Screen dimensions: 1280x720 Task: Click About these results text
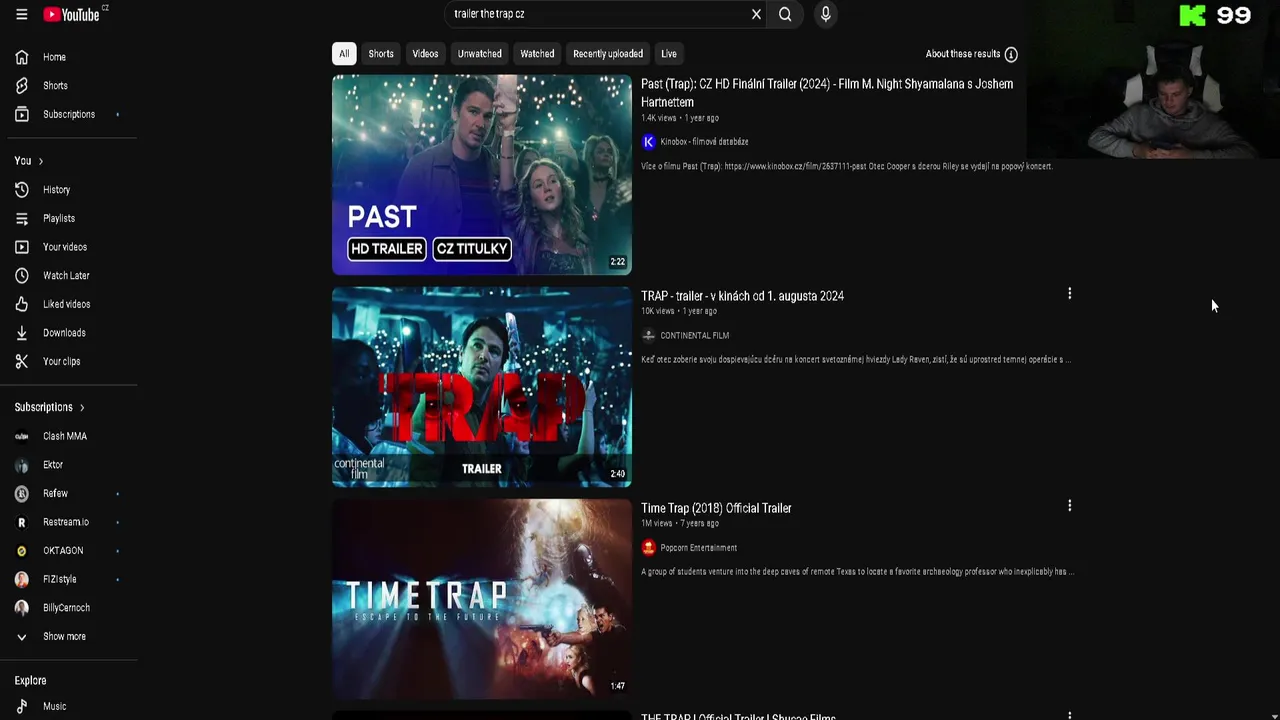tap(962, 54)
